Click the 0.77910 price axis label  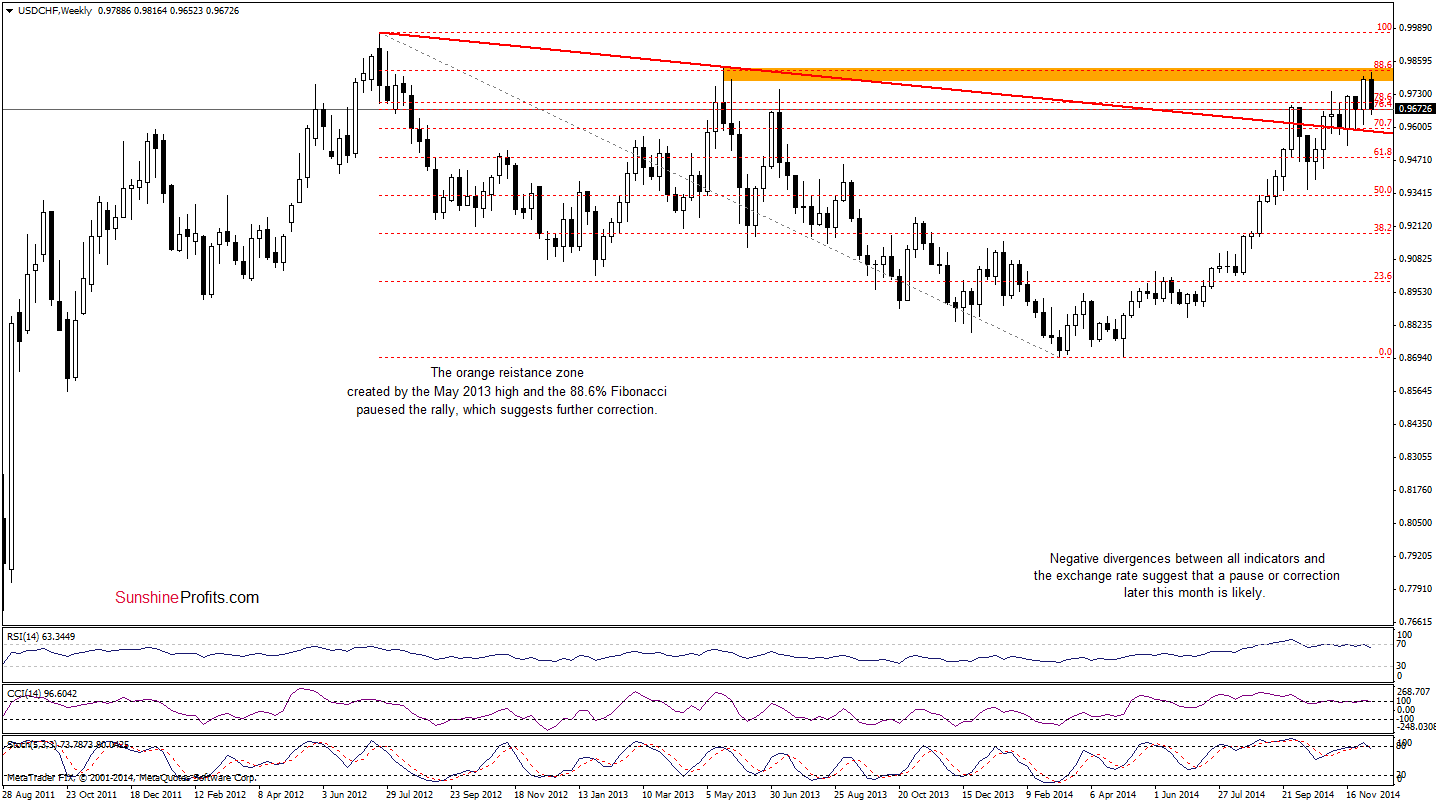click(1415, 589)
